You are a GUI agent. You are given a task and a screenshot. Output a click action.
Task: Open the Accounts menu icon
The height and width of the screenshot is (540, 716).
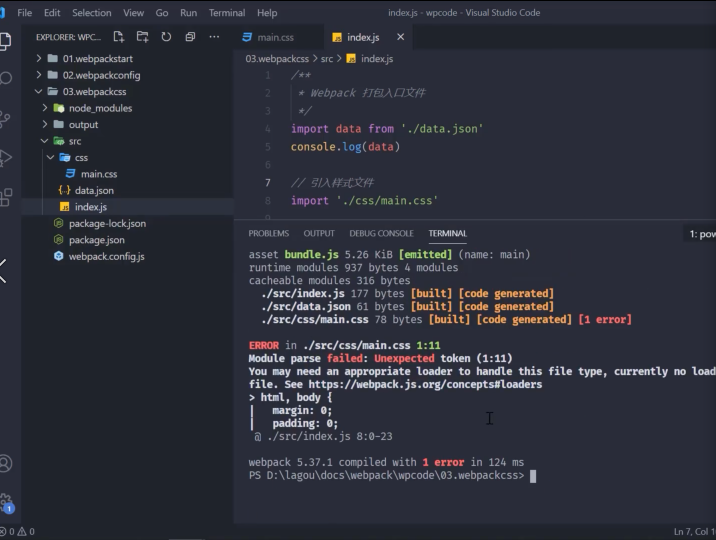5,463
